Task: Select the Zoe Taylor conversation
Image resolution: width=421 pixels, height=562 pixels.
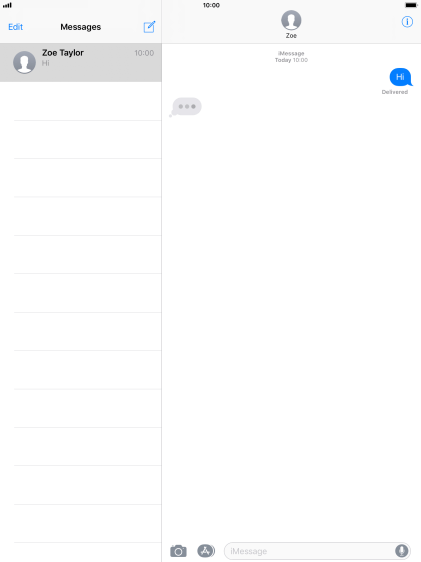Action: click(81, 62)
